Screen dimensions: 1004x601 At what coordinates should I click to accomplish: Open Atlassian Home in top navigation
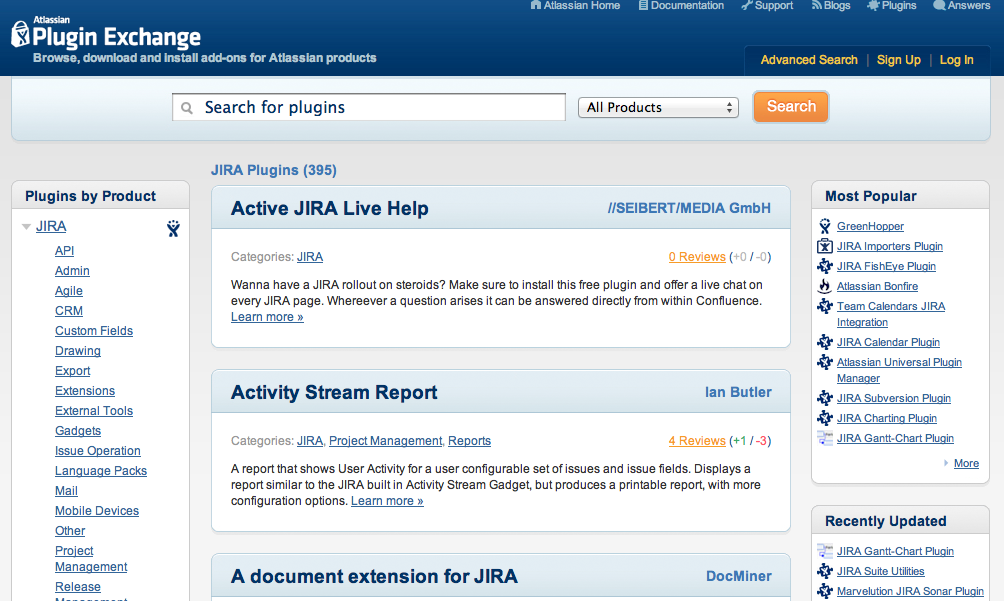[581, 5]
